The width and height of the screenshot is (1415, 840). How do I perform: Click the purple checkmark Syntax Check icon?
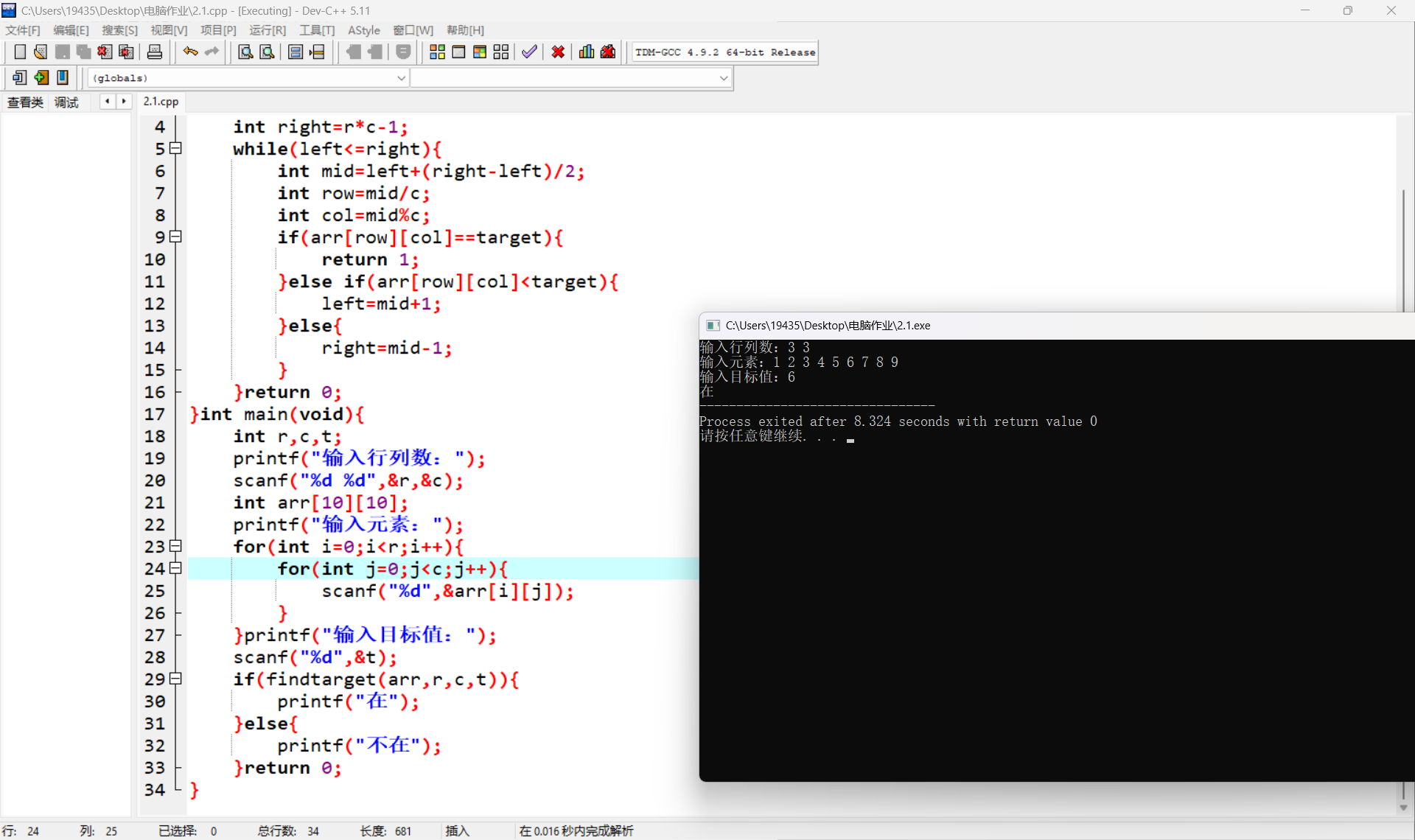click(529, 52)
